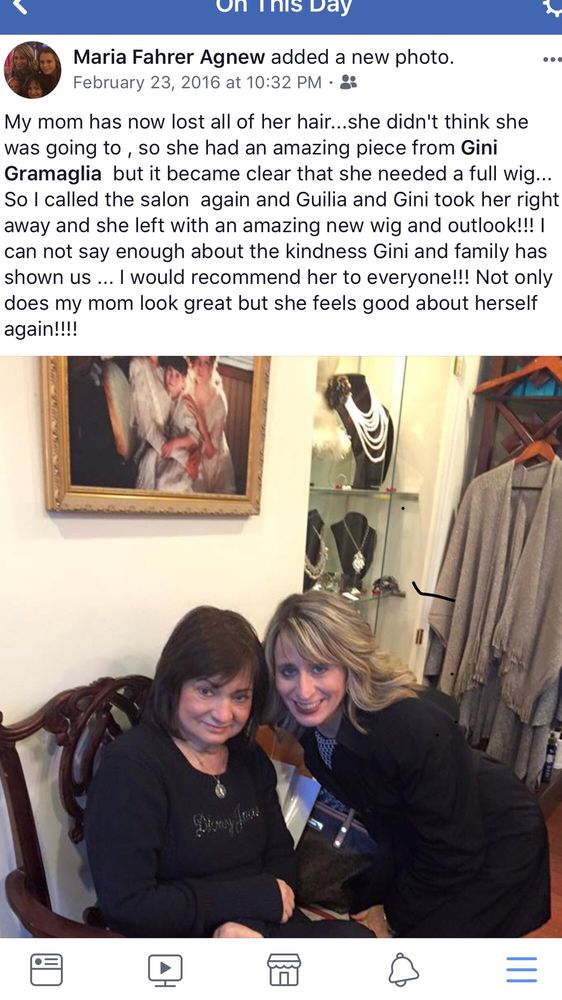Tap the friends audience privacy icon
562x1000 pixels.
(348, 82)
